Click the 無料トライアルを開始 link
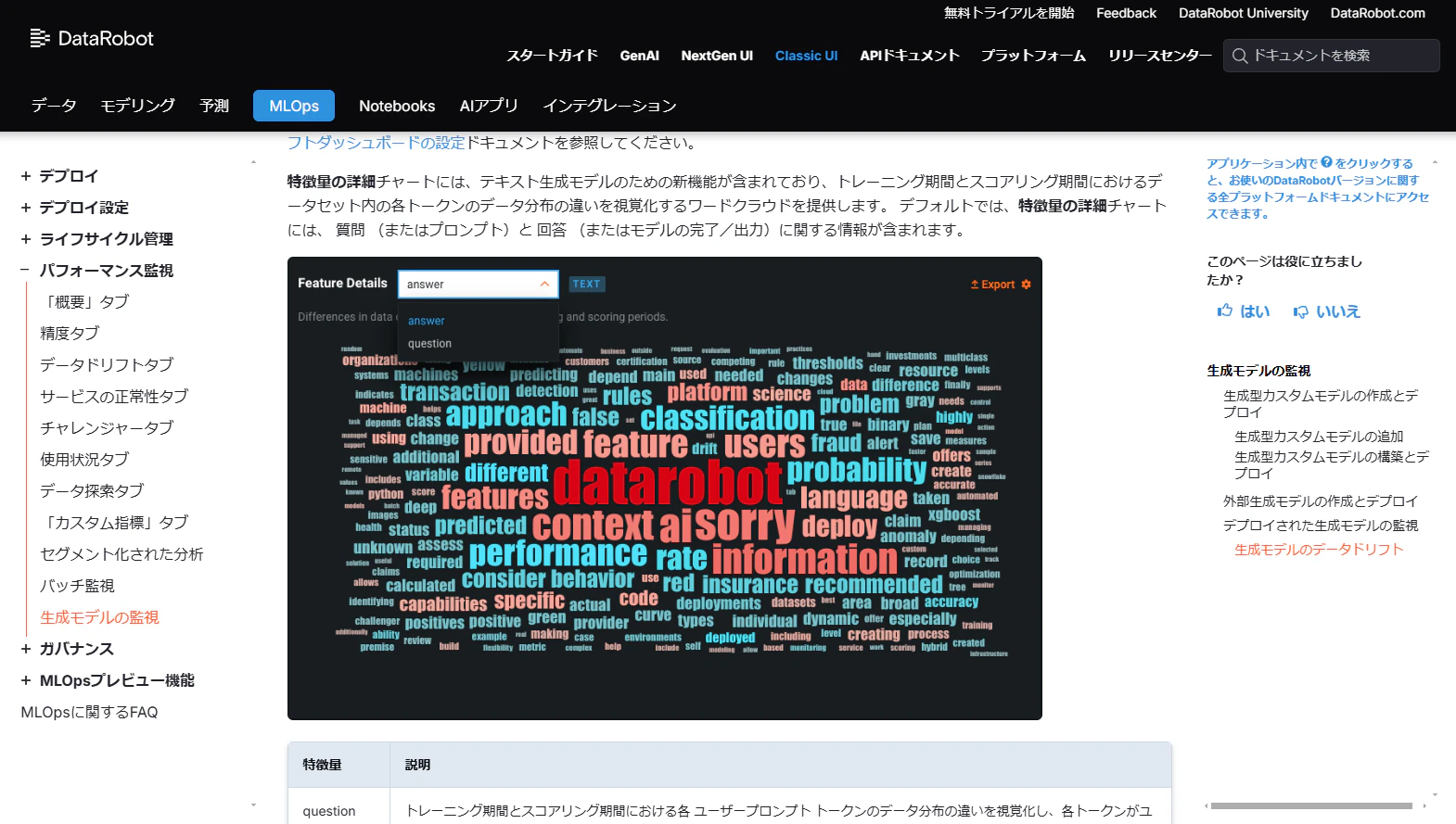Image resolution: width=1456 pixels, height=824 pixels. click(1009, 13)
